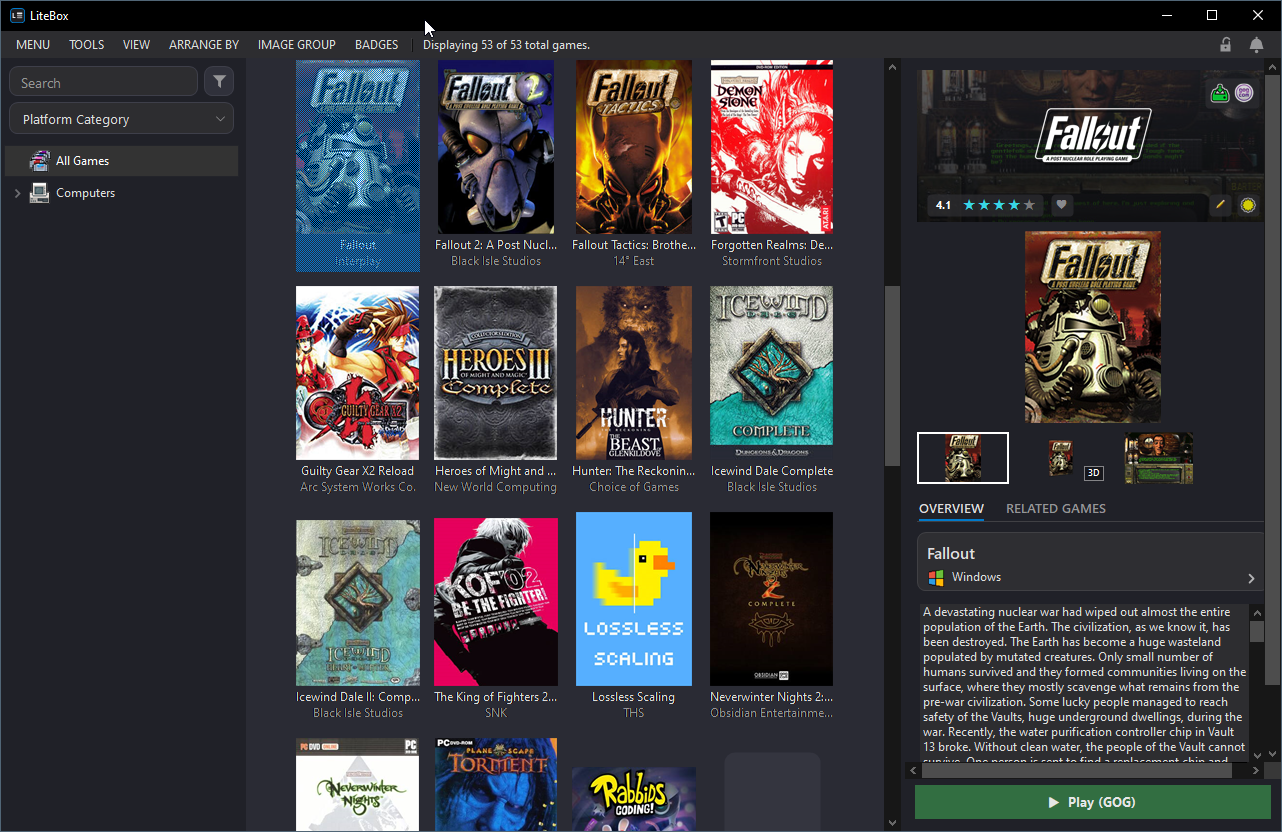This screenshot has width=1282, height=832.
Task: Click the Fallout title in details card
Action: pyautogui.click(x=951, y=553)
